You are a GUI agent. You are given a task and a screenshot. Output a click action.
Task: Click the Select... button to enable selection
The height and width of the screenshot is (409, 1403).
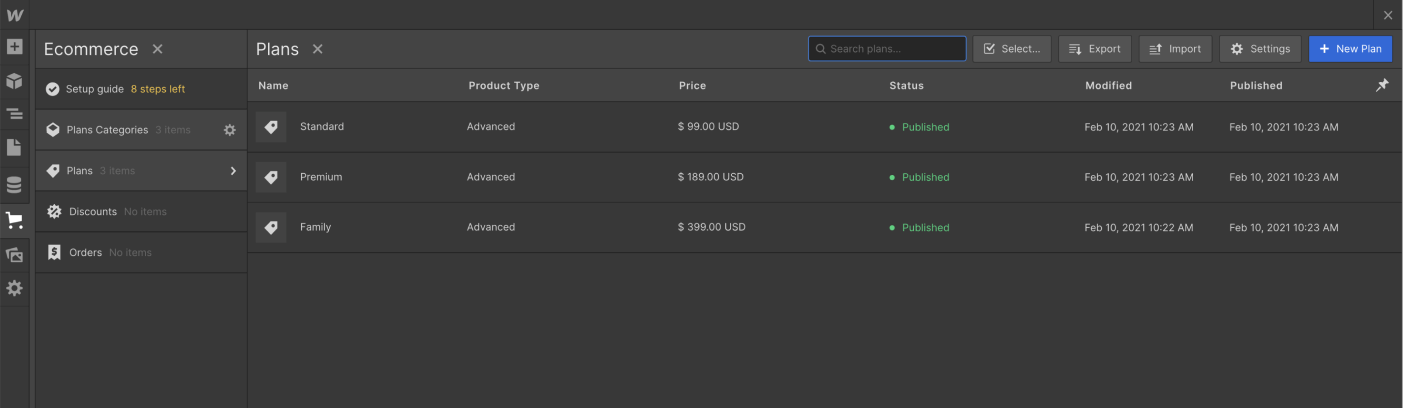tap(1012, 49)
